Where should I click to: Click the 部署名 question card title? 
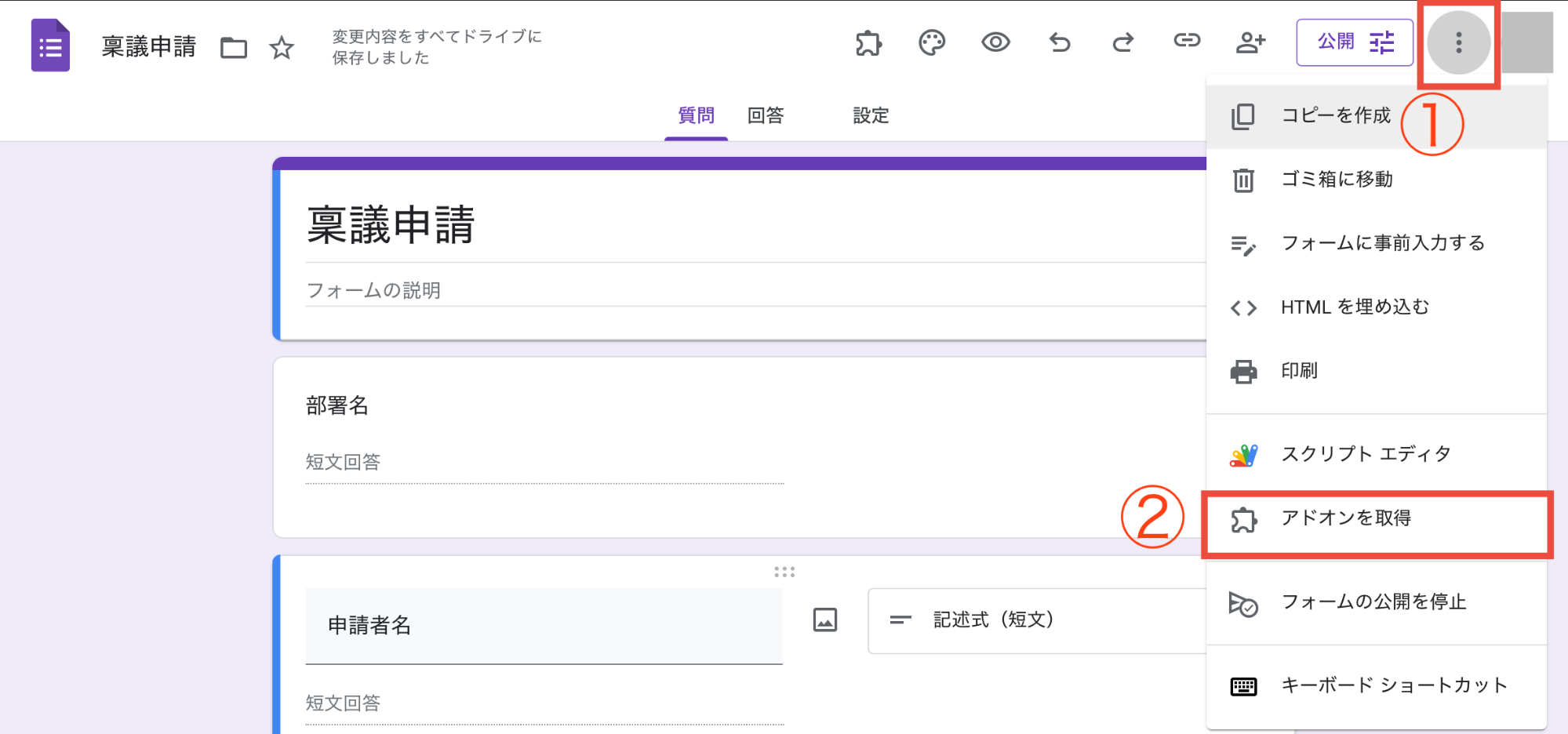[x=337, y=405]
